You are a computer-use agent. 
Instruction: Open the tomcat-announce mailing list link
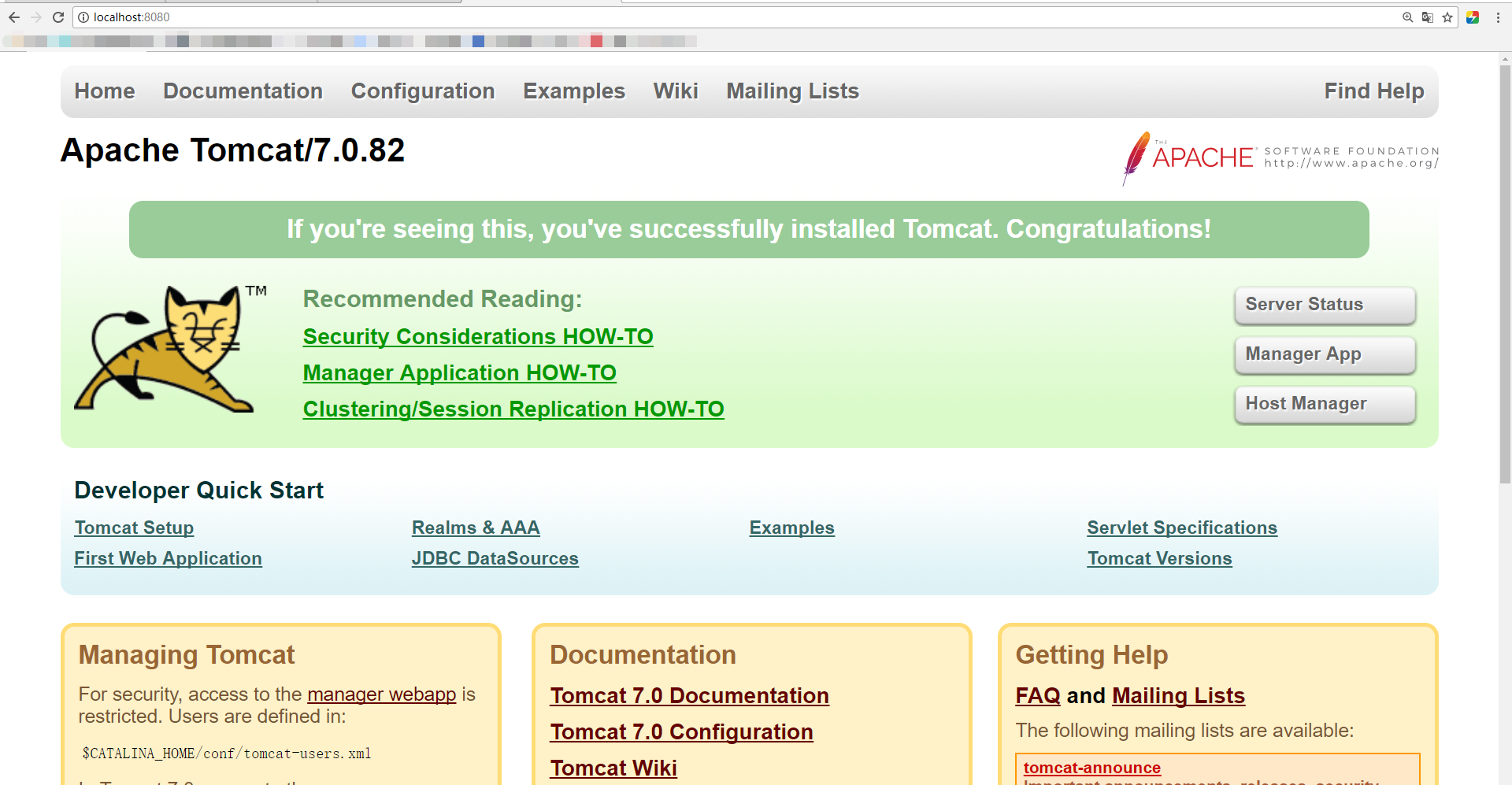(x=1092, y=768)
